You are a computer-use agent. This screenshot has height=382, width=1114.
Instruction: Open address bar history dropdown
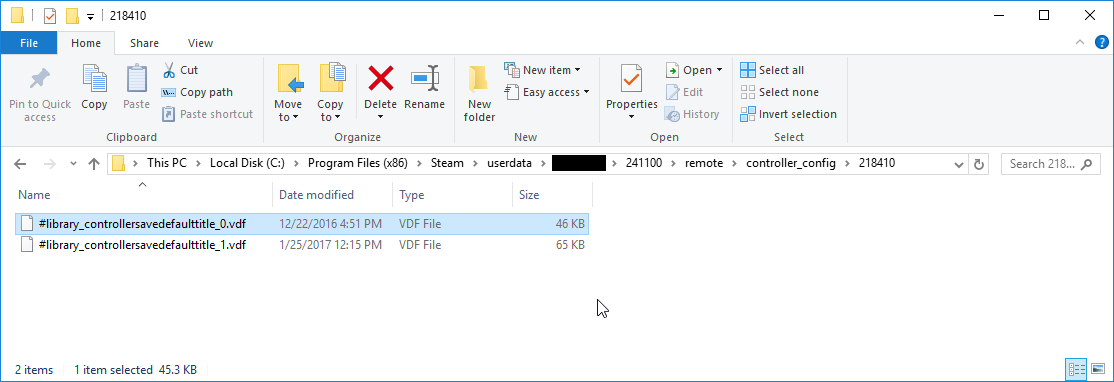(x=960, y=164)
